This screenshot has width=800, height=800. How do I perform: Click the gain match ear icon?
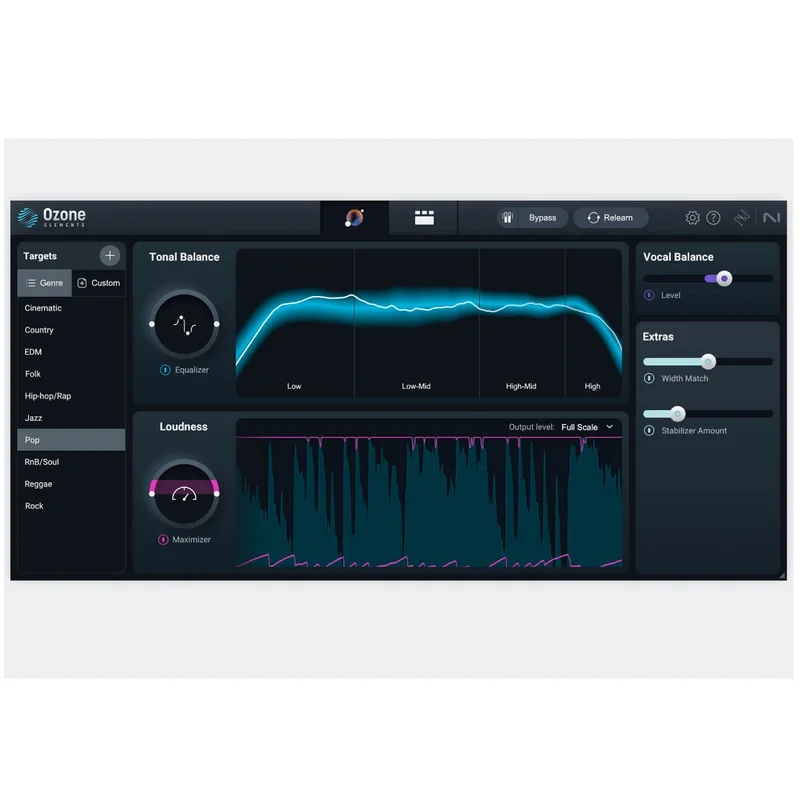tap(507, 218)
